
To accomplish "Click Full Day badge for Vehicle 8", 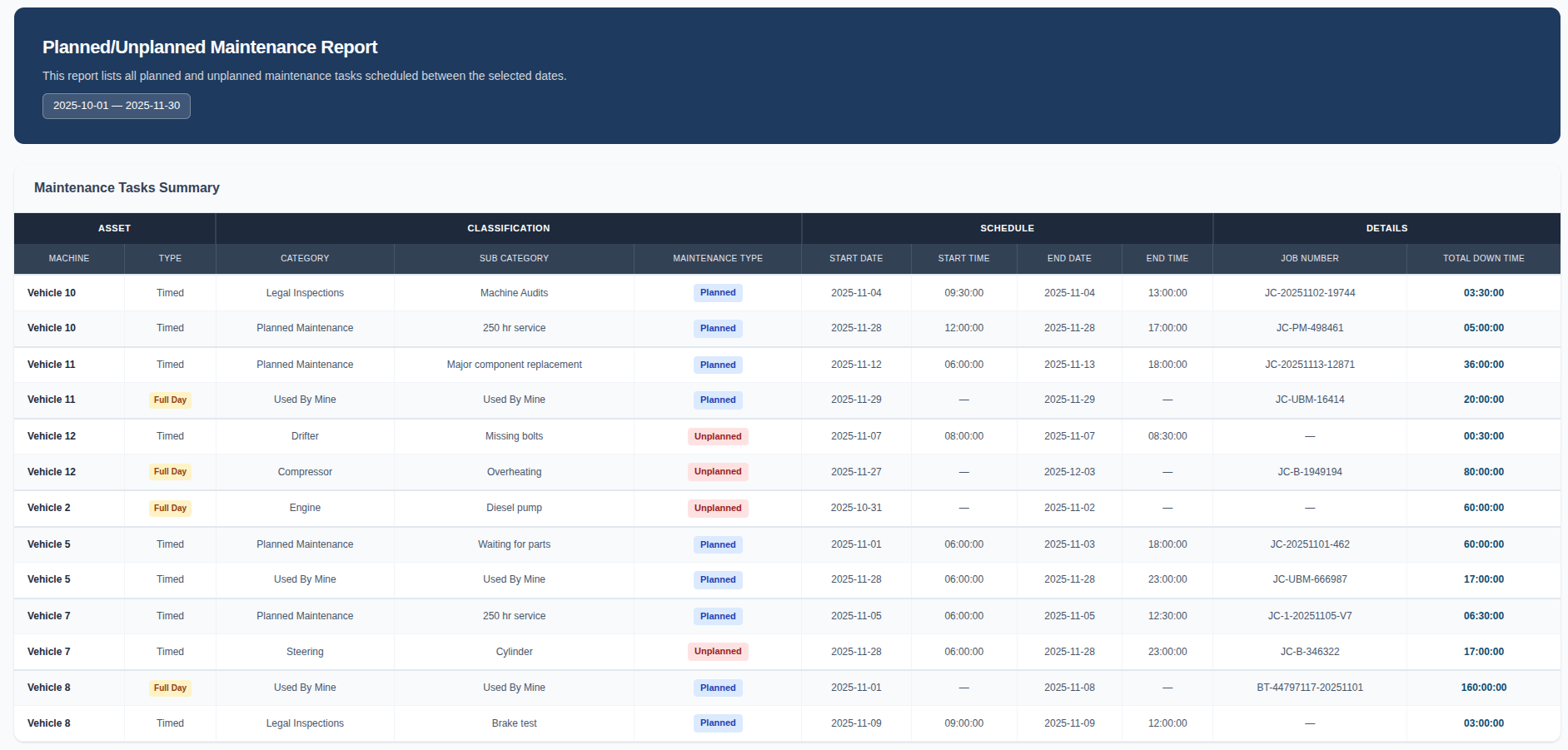I will tap(170, 688).
